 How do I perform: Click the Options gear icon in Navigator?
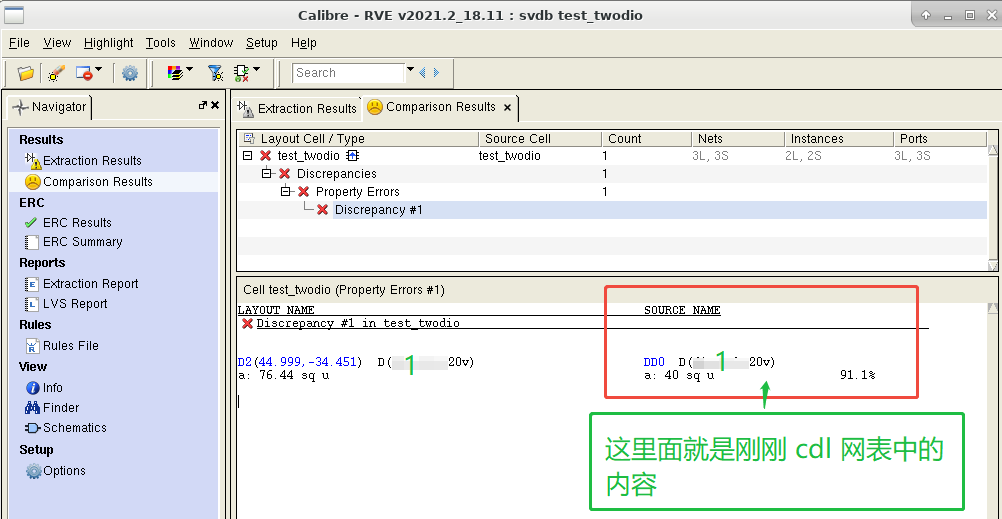coord(33,472)
